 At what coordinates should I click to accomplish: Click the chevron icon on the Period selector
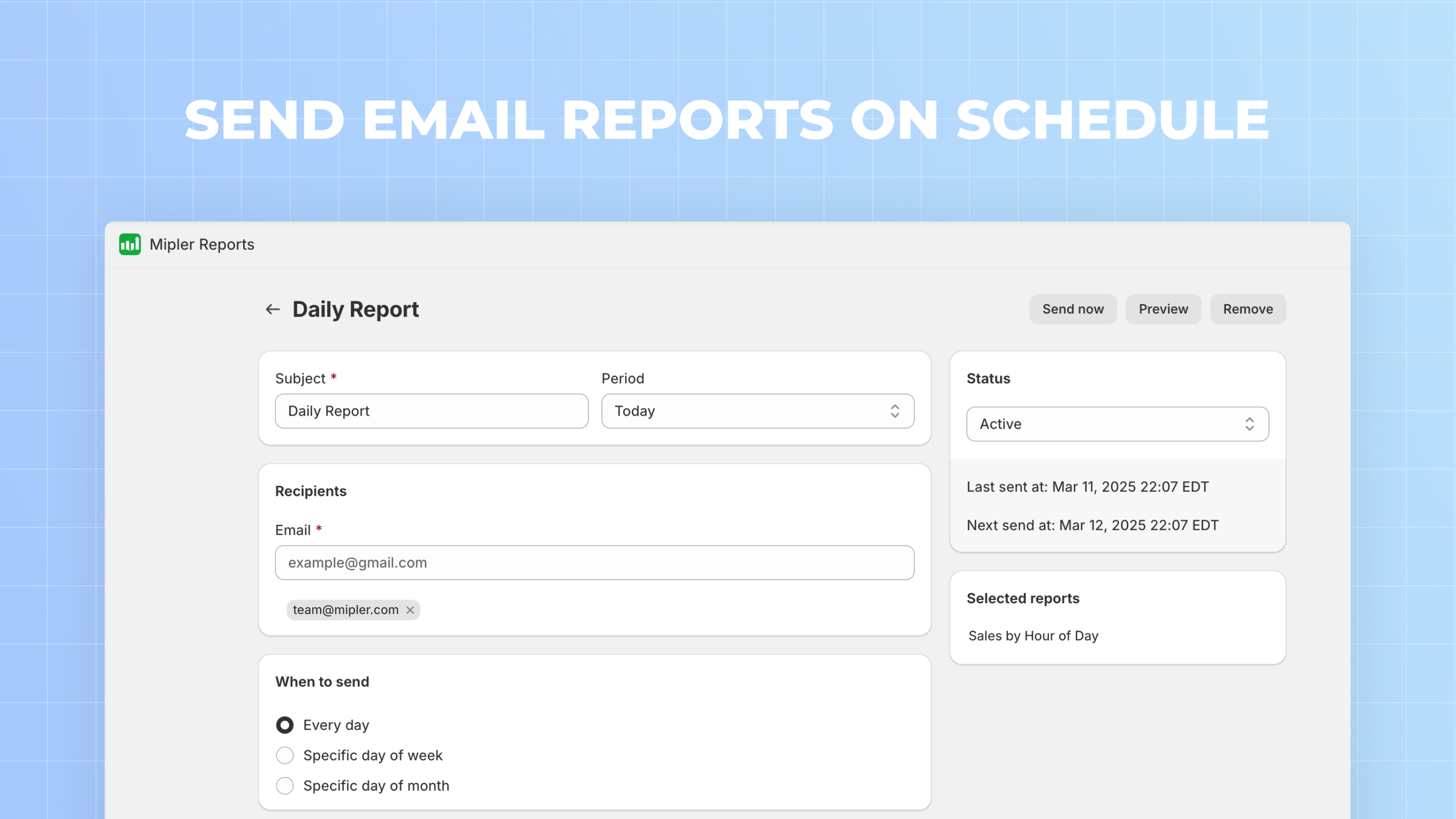(x=895, y=411)
